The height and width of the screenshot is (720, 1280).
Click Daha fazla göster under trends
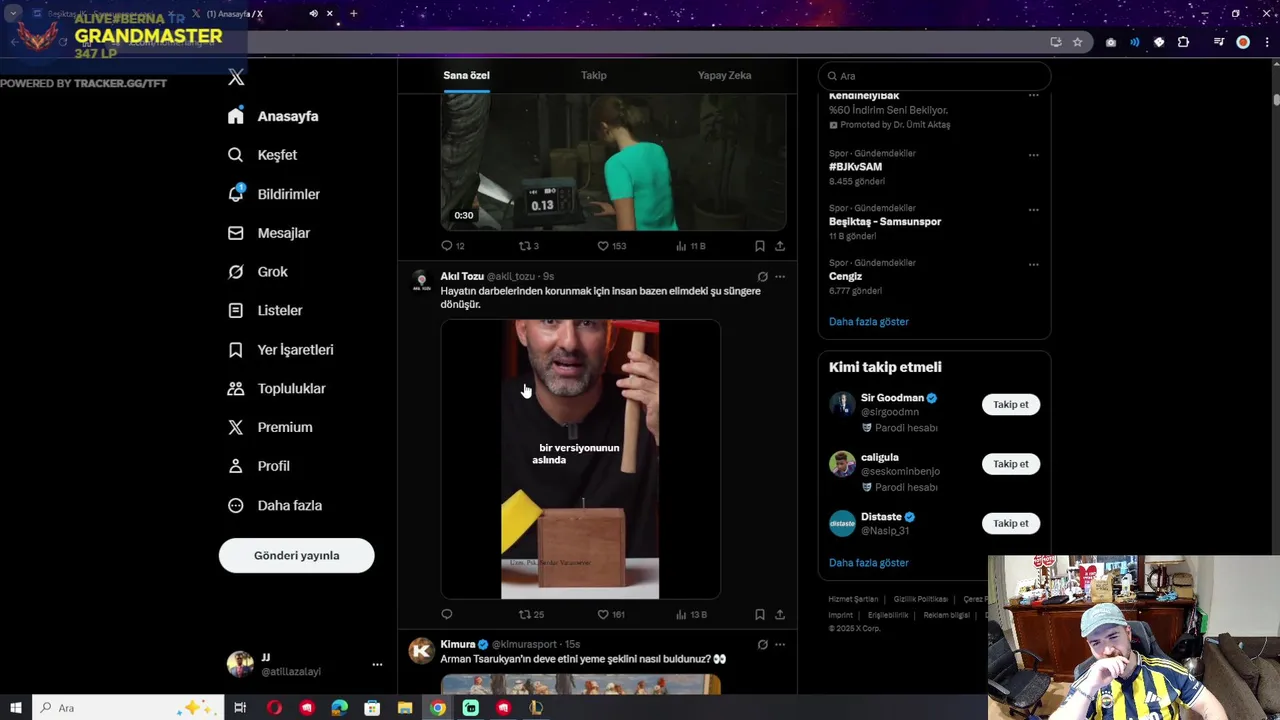point(869,322)
